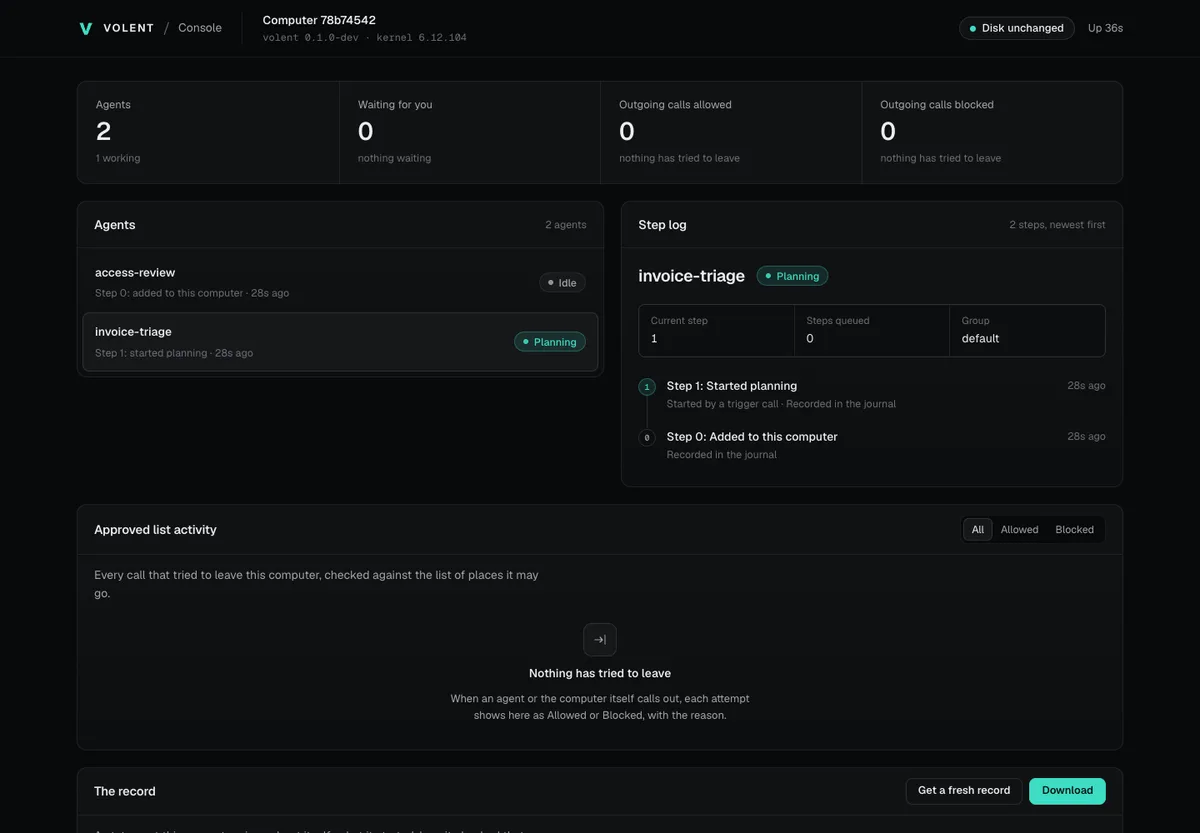
Task: Click the step 0 timeline marker
Action: pyautogui.click(x=647, y=437)
